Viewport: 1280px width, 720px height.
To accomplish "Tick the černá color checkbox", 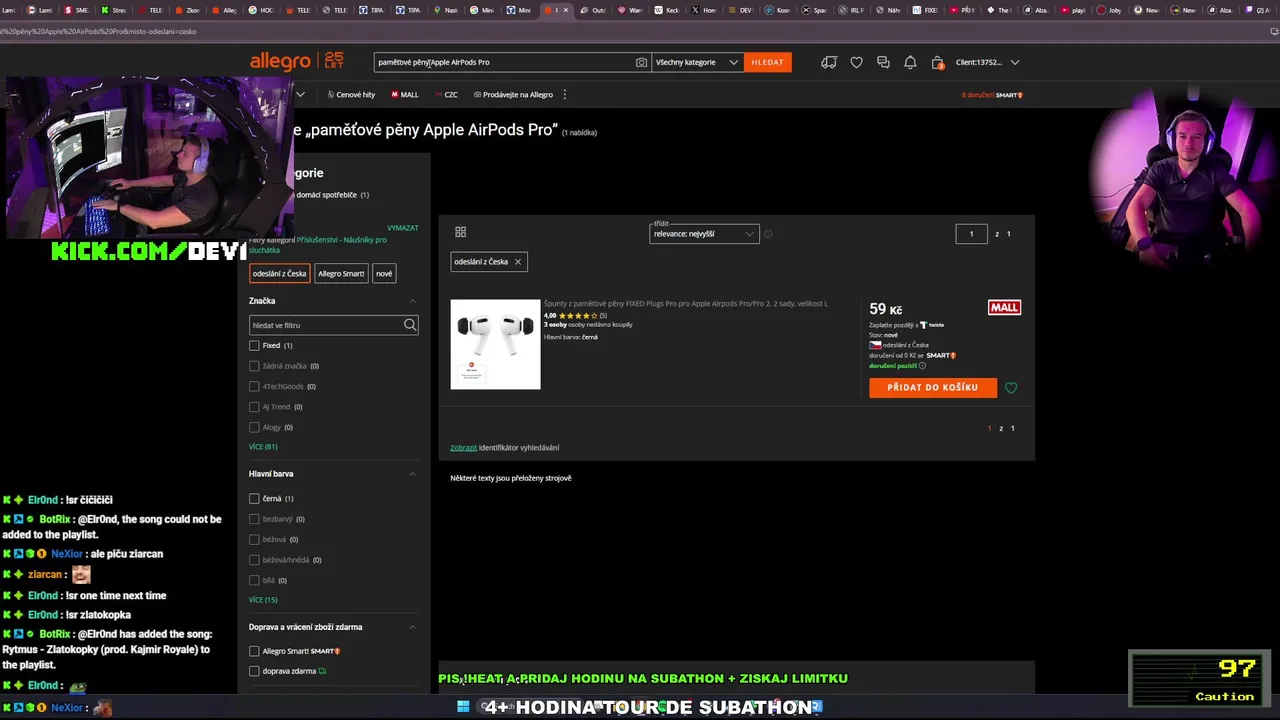I will point(254,499).
